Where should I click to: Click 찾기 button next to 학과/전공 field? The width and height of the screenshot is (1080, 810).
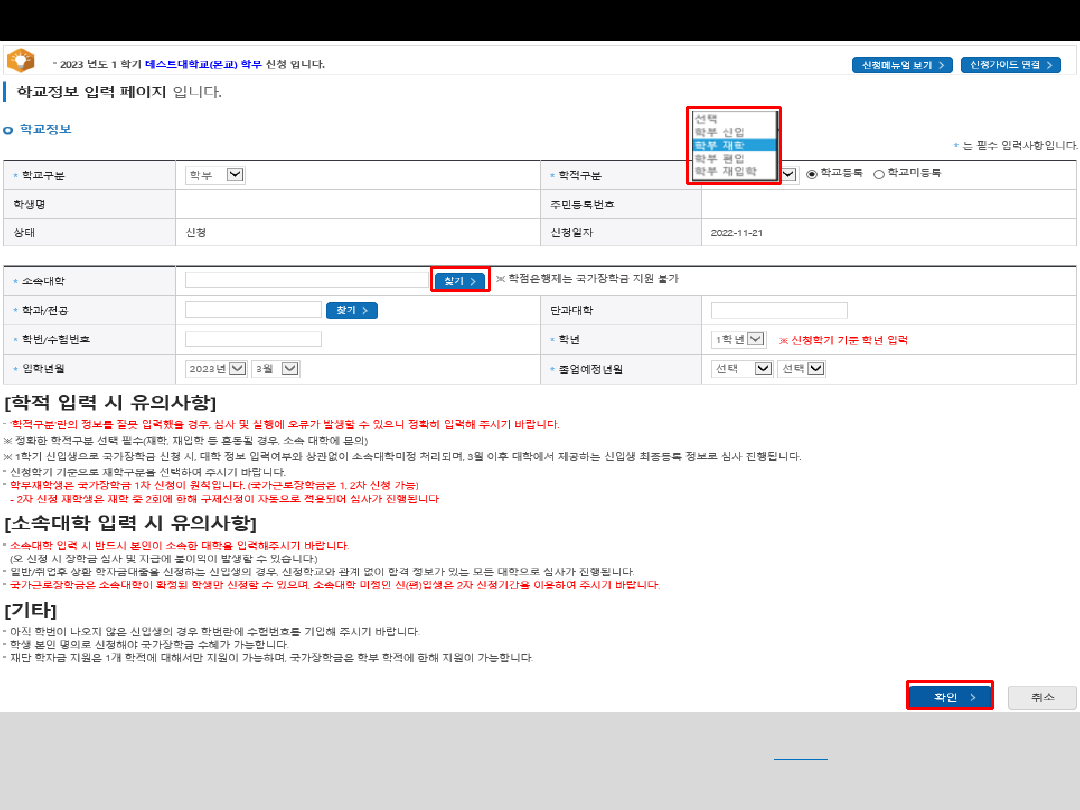pyautogui.click(x=351, y=311)
